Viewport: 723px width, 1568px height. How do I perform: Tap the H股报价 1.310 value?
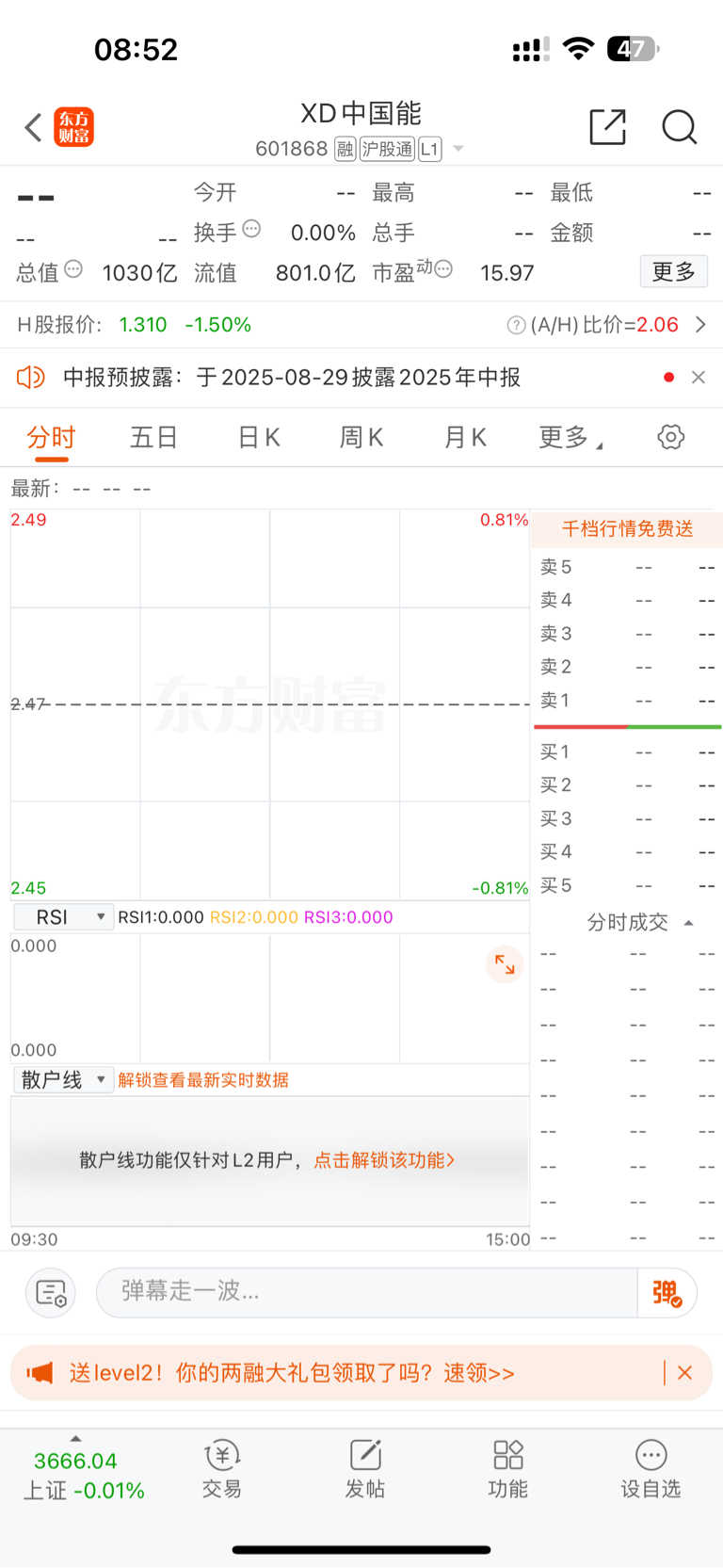coord(143,325)
